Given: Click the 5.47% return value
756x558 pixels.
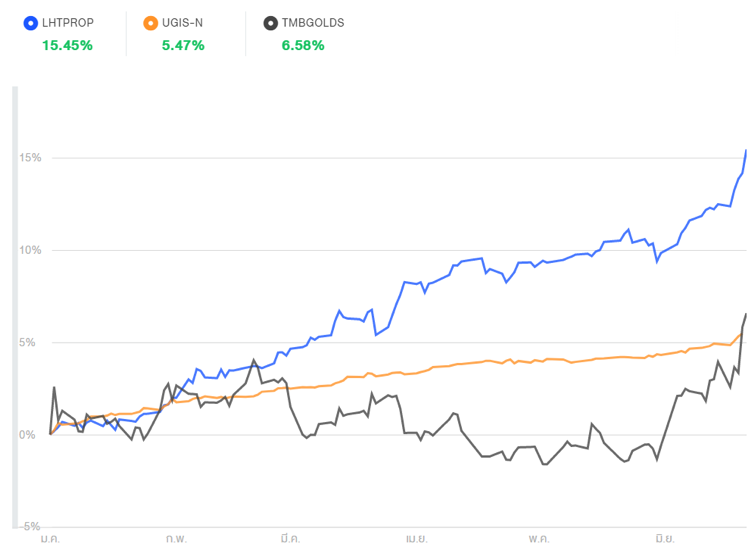Looking at the screenshot, I should point(183,45).
